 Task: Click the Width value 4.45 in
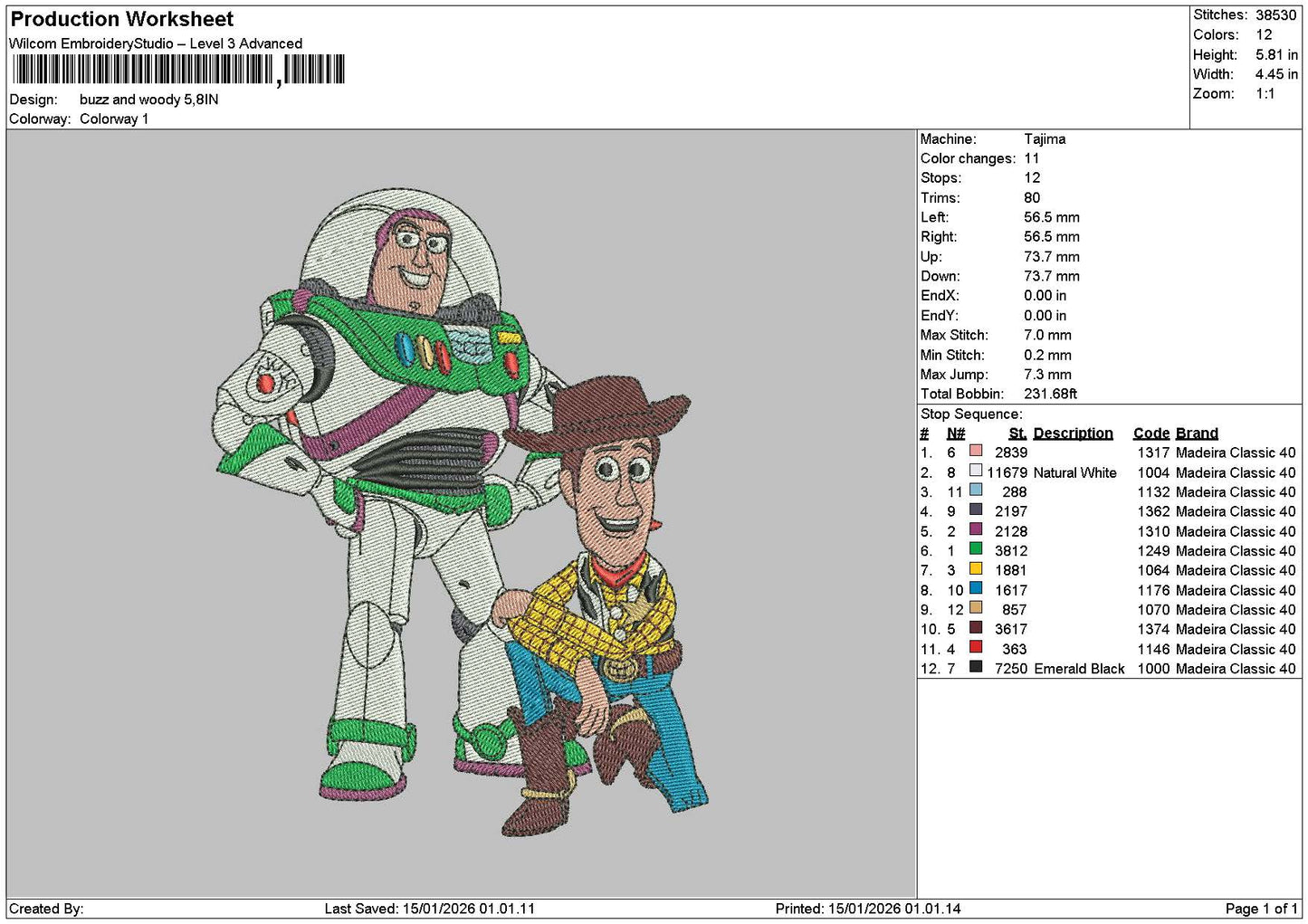point(1276,74)
